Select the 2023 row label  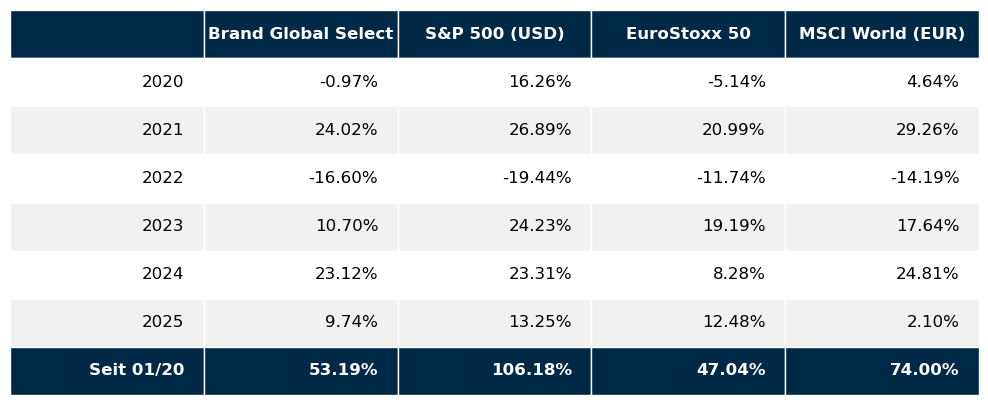click(x=162, y=226)
